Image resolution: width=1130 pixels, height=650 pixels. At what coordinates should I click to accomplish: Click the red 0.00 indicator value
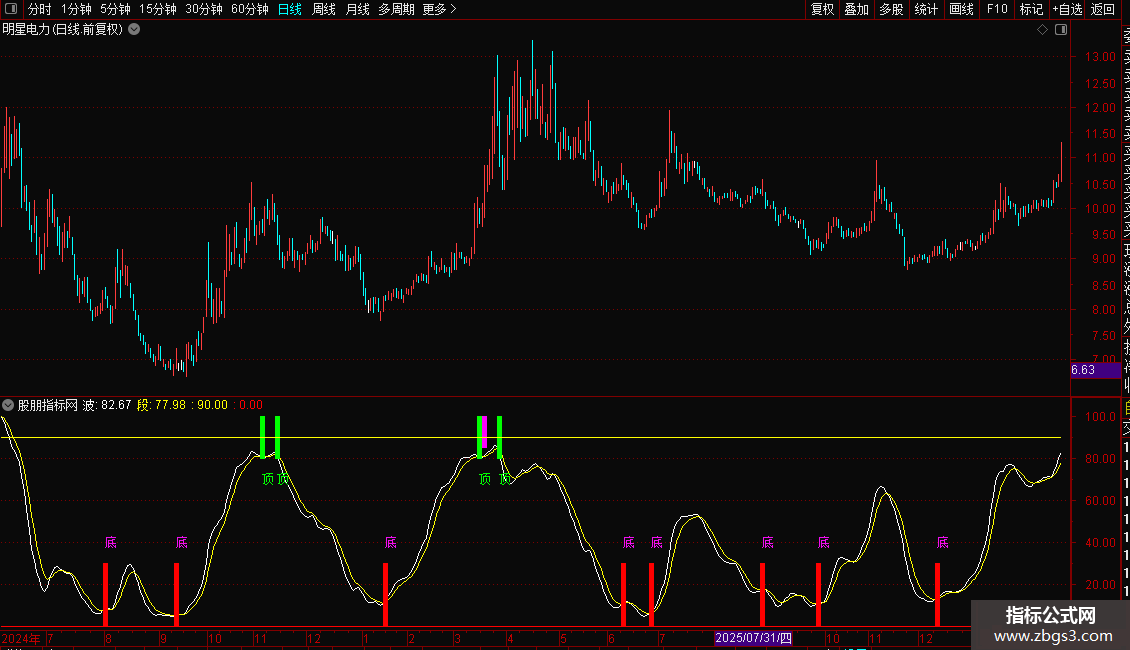point(251,405)
